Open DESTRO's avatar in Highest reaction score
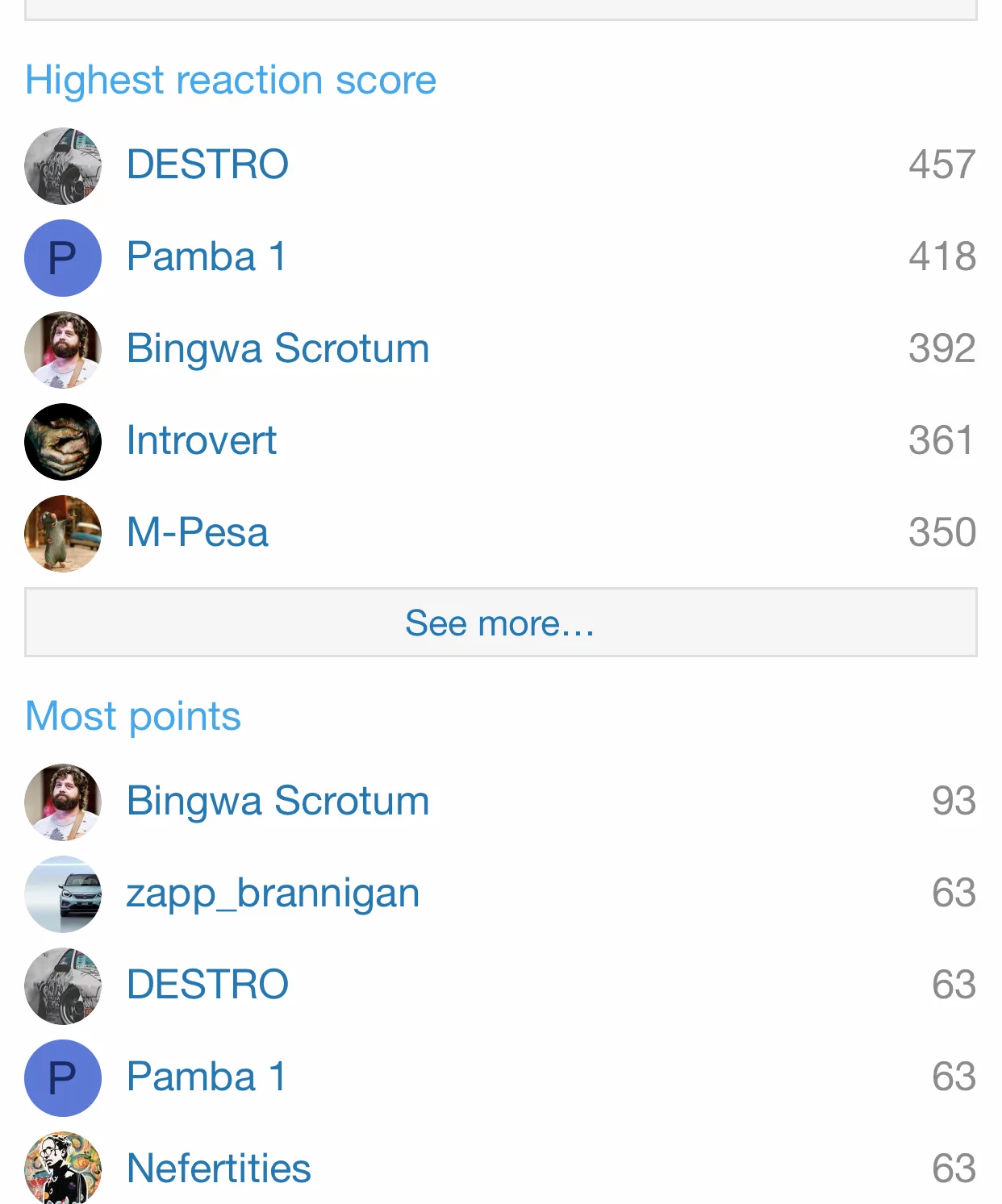 (63, 166)
